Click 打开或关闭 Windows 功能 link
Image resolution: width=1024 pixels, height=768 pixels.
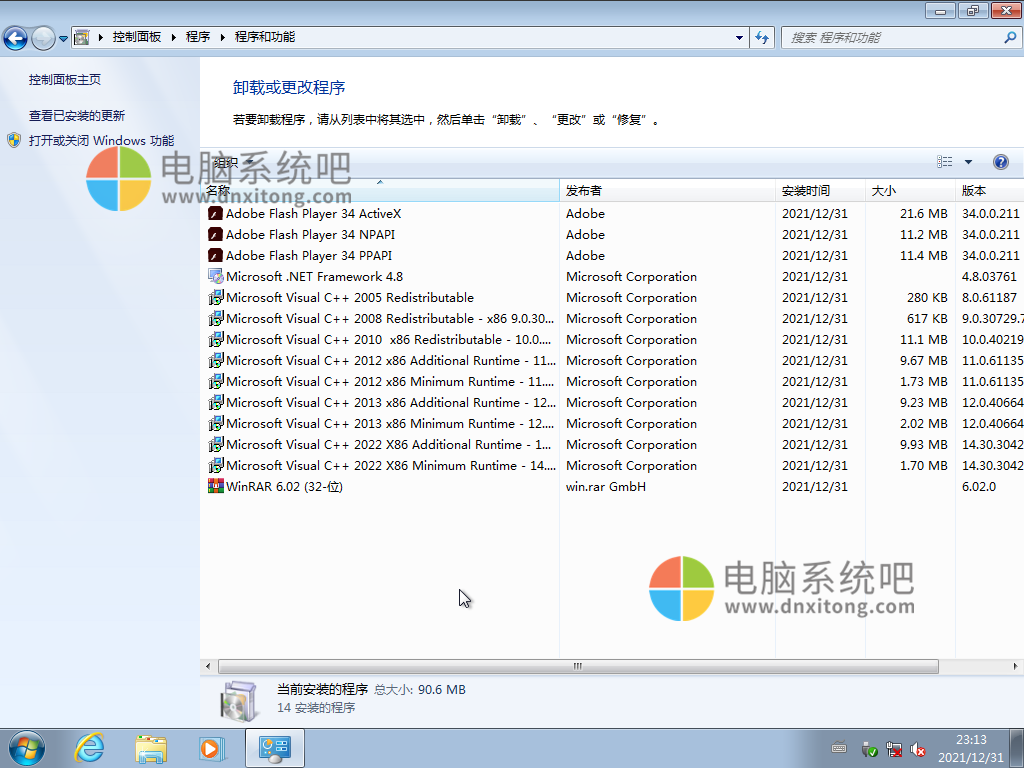(x=101, y=141)
